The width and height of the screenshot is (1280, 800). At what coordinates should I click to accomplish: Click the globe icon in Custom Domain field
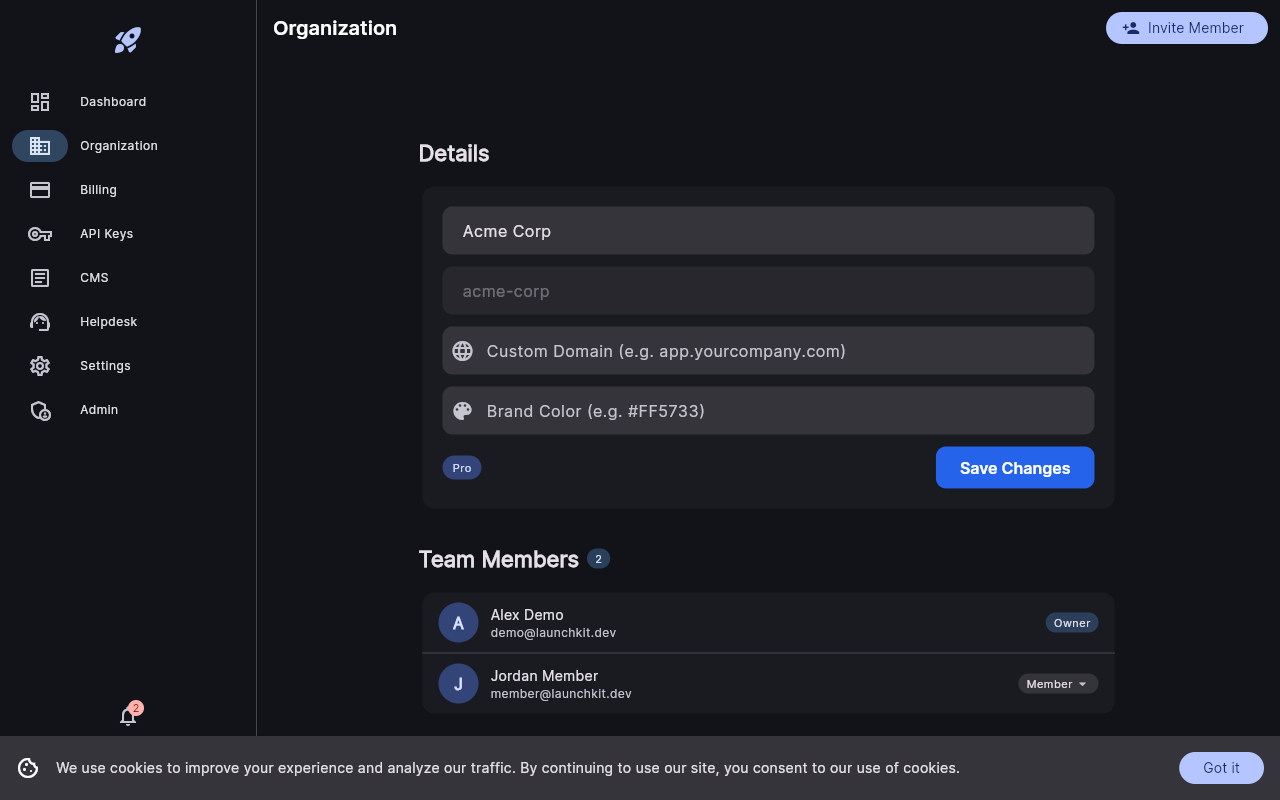(462, 351)
